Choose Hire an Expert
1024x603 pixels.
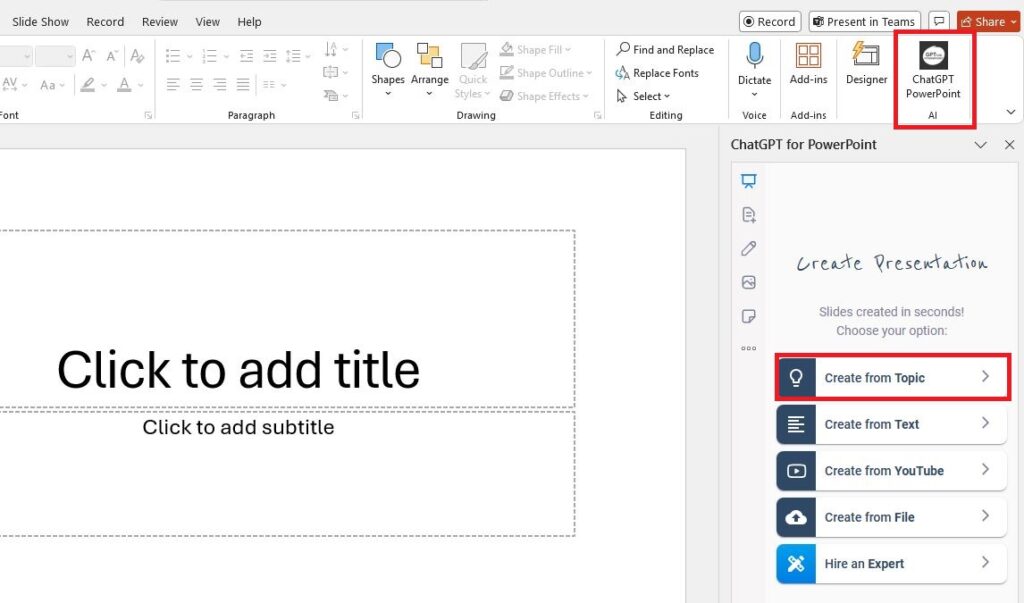(891, 563)
